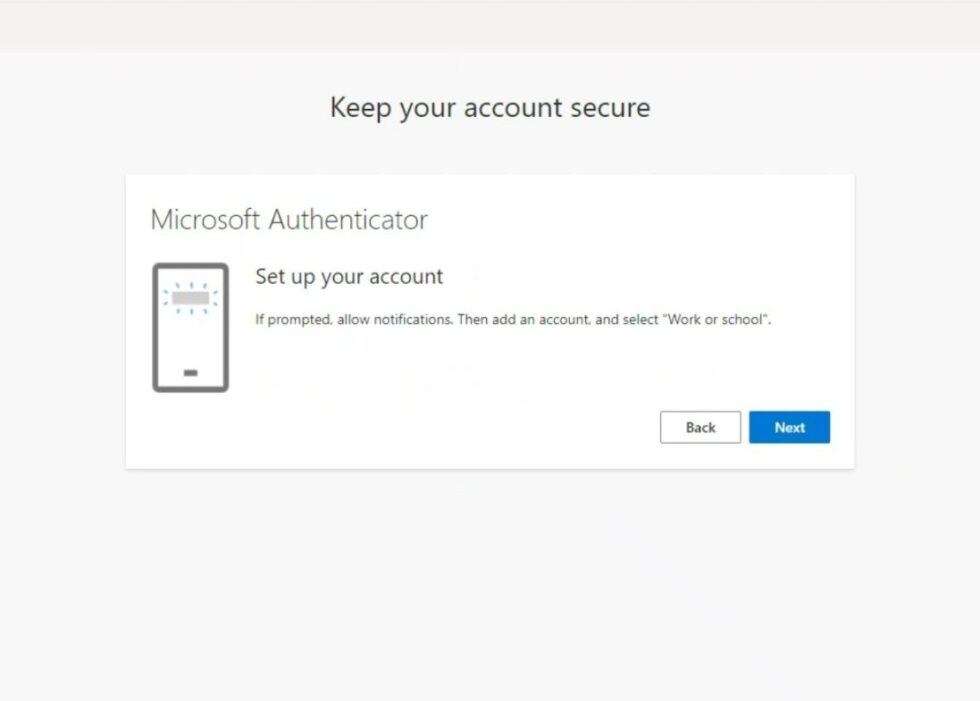Select the notification banner inside the phone graphic
The height and width of the screenshot is (701, 980).
tap(191, 297)
